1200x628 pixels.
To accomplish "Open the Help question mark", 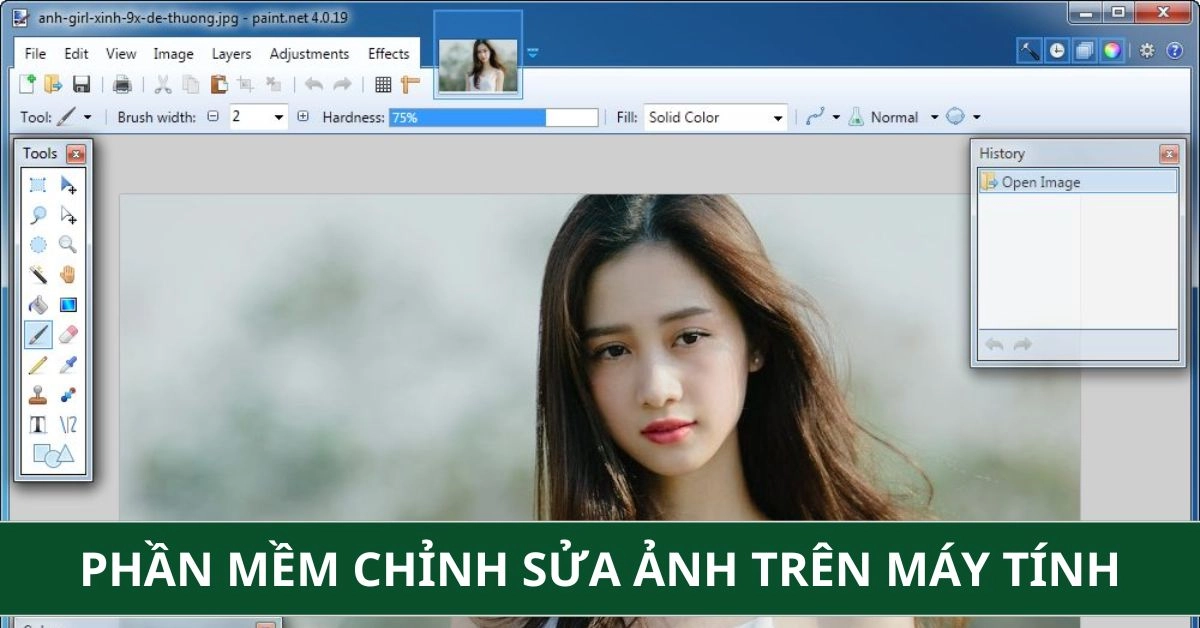I will [1174, 50].
